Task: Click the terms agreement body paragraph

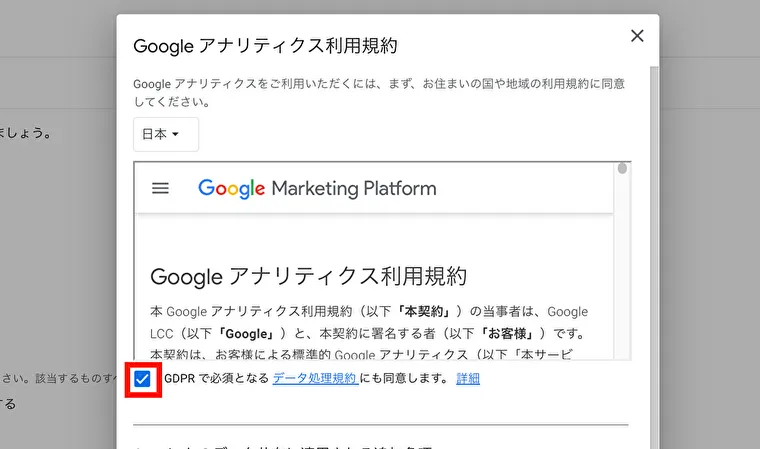Action: tap(369, 333)
